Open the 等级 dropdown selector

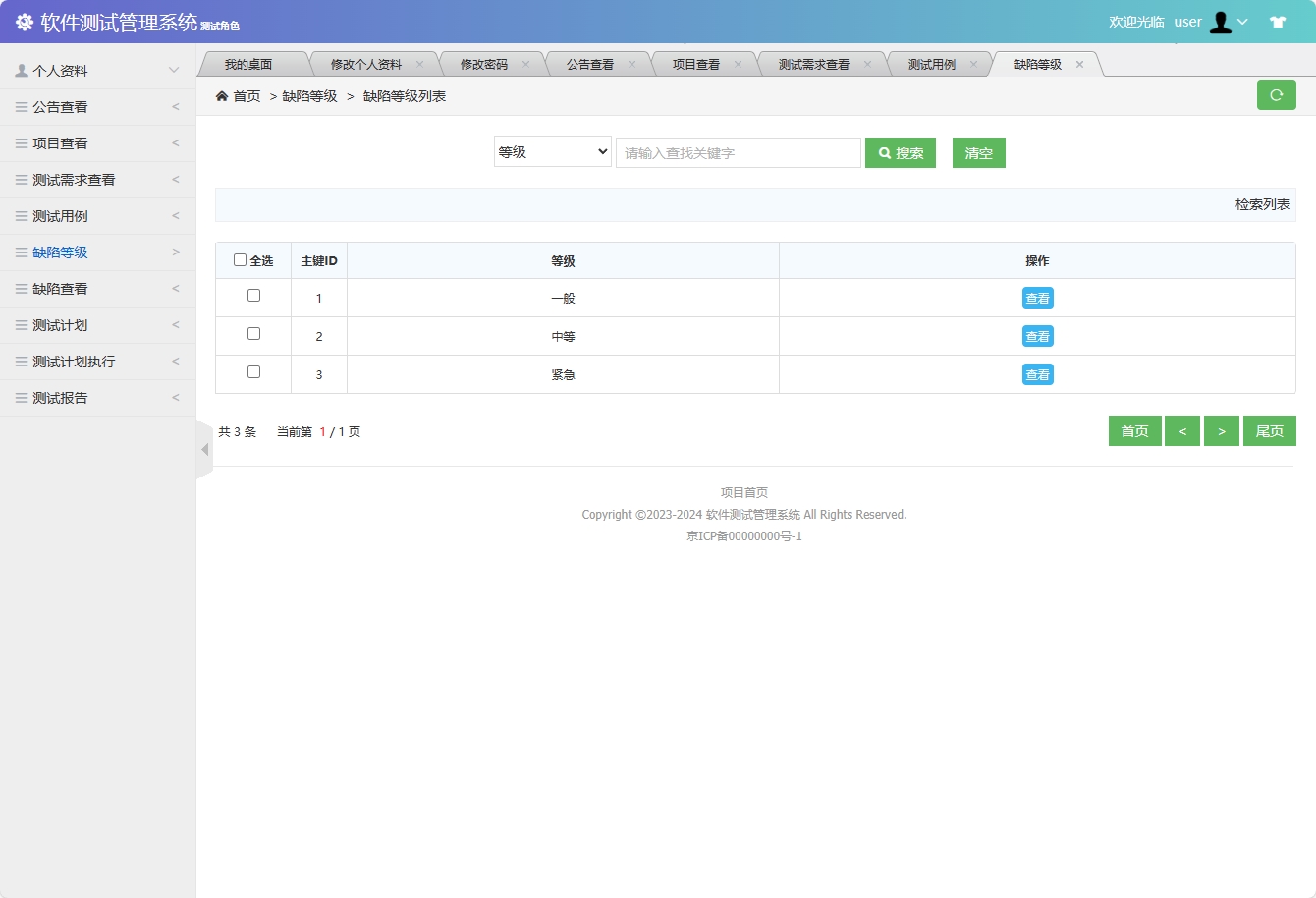(552, 152)
